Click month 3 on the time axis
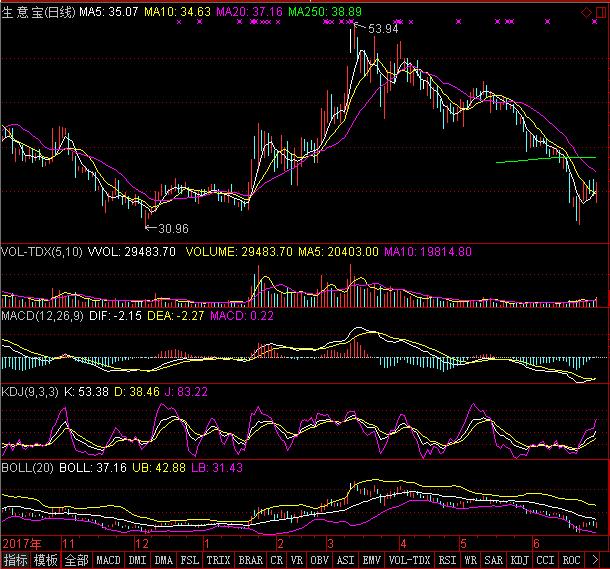This screenshot has width=610, height=569. 330,543
